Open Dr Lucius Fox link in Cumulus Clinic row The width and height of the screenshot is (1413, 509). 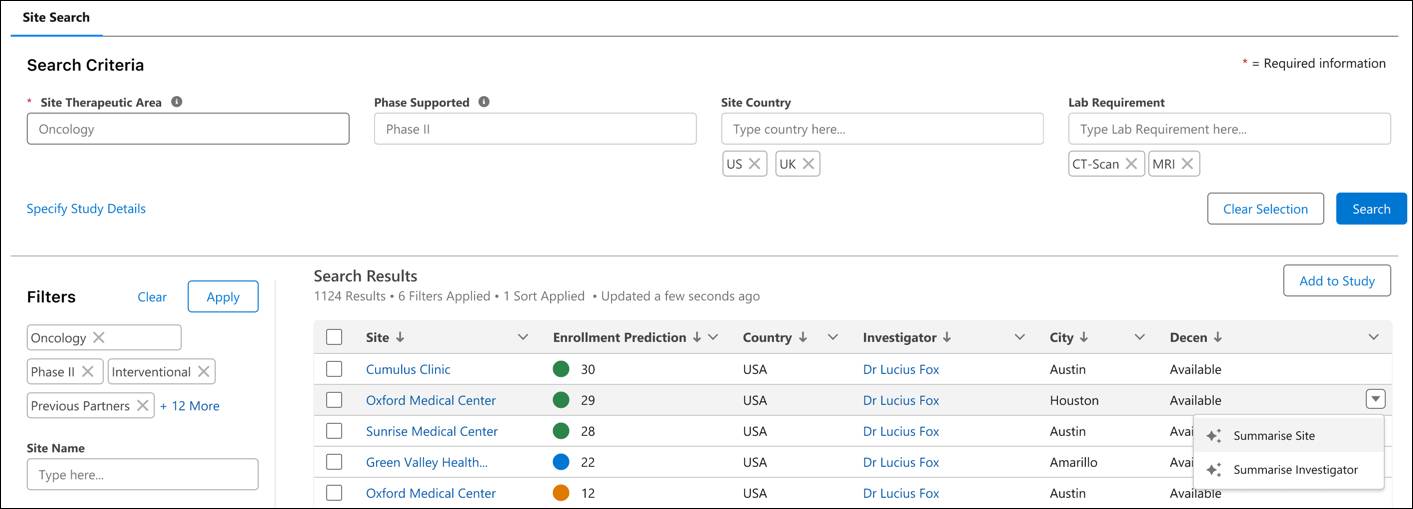[x=901, y=369]
